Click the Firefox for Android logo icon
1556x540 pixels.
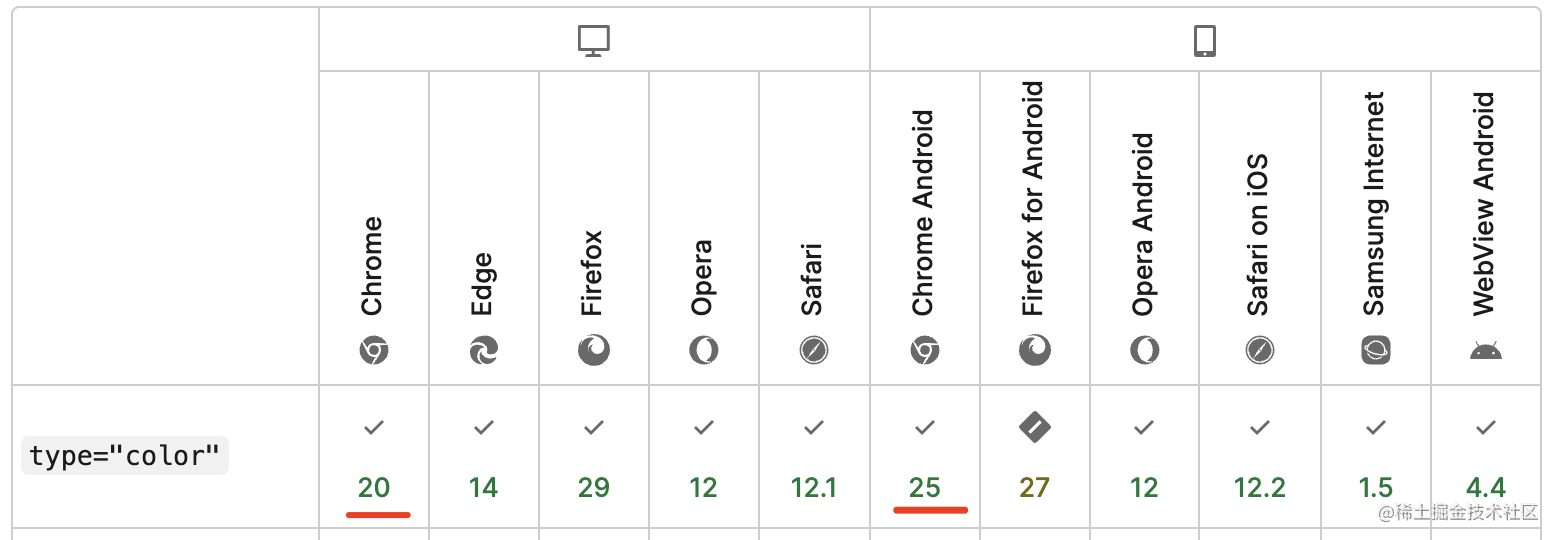click(x=1035, y=350)
